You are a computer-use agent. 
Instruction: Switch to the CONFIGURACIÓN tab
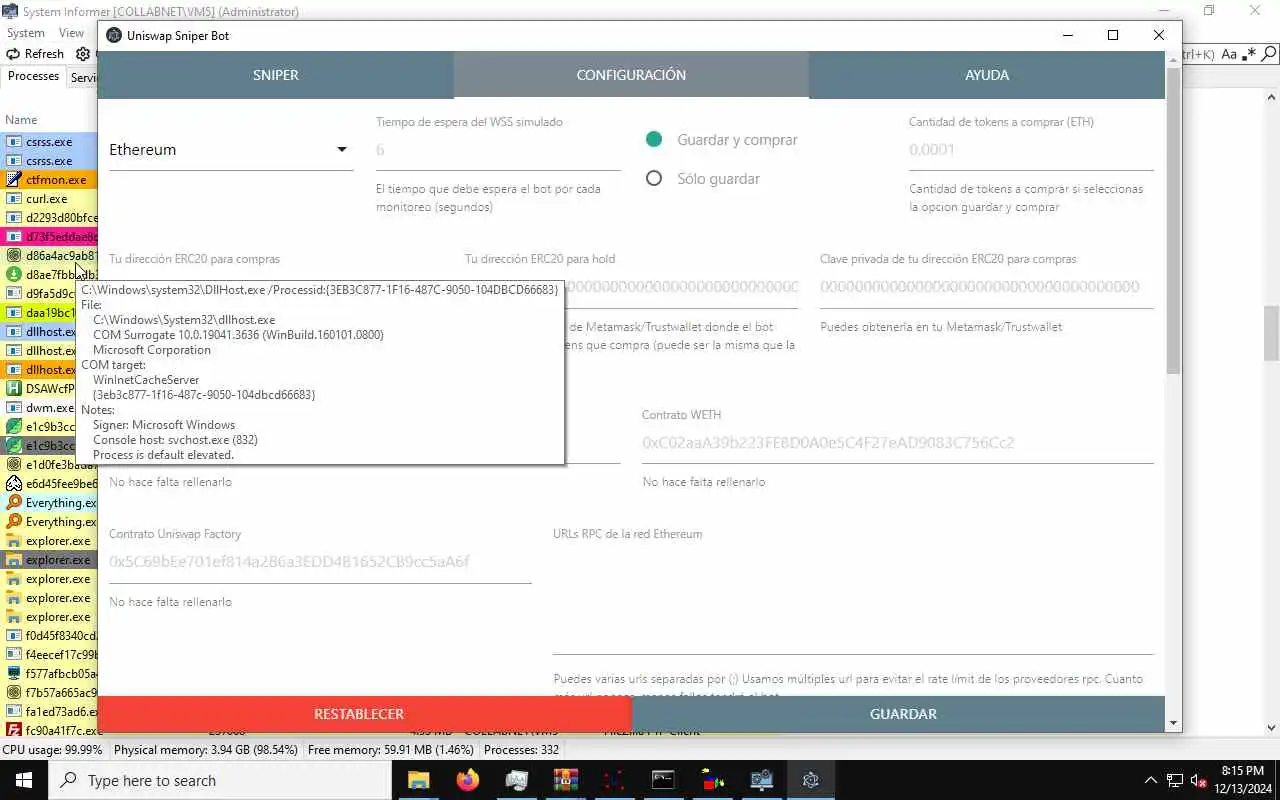[x=631, y=75]
